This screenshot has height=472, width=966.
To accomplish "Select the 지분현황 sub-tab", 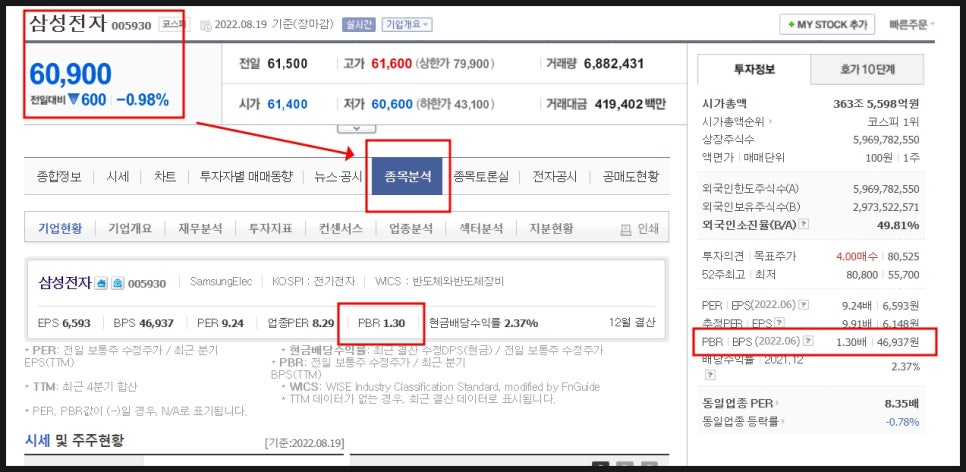I will pyautogui.click(x=551, y=229).
